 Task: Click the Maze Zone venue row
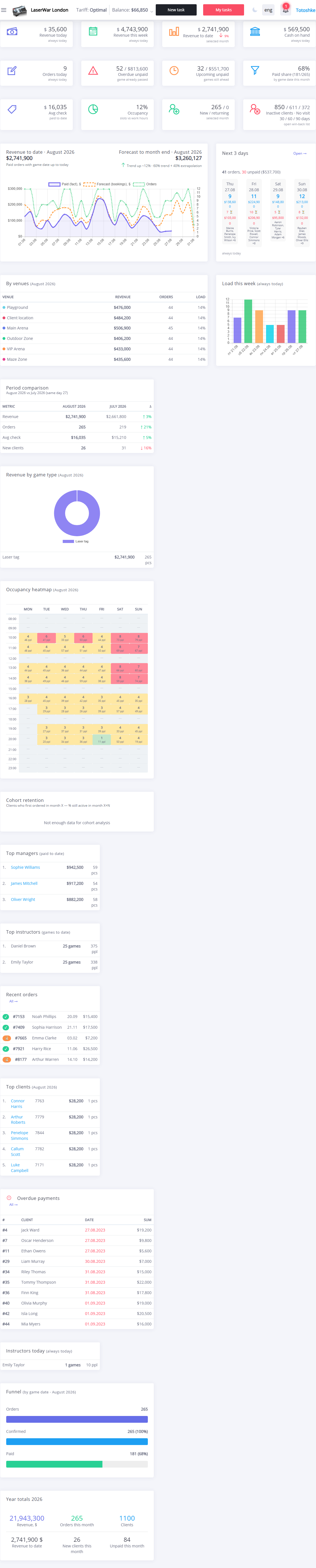[x=104, y=359]
